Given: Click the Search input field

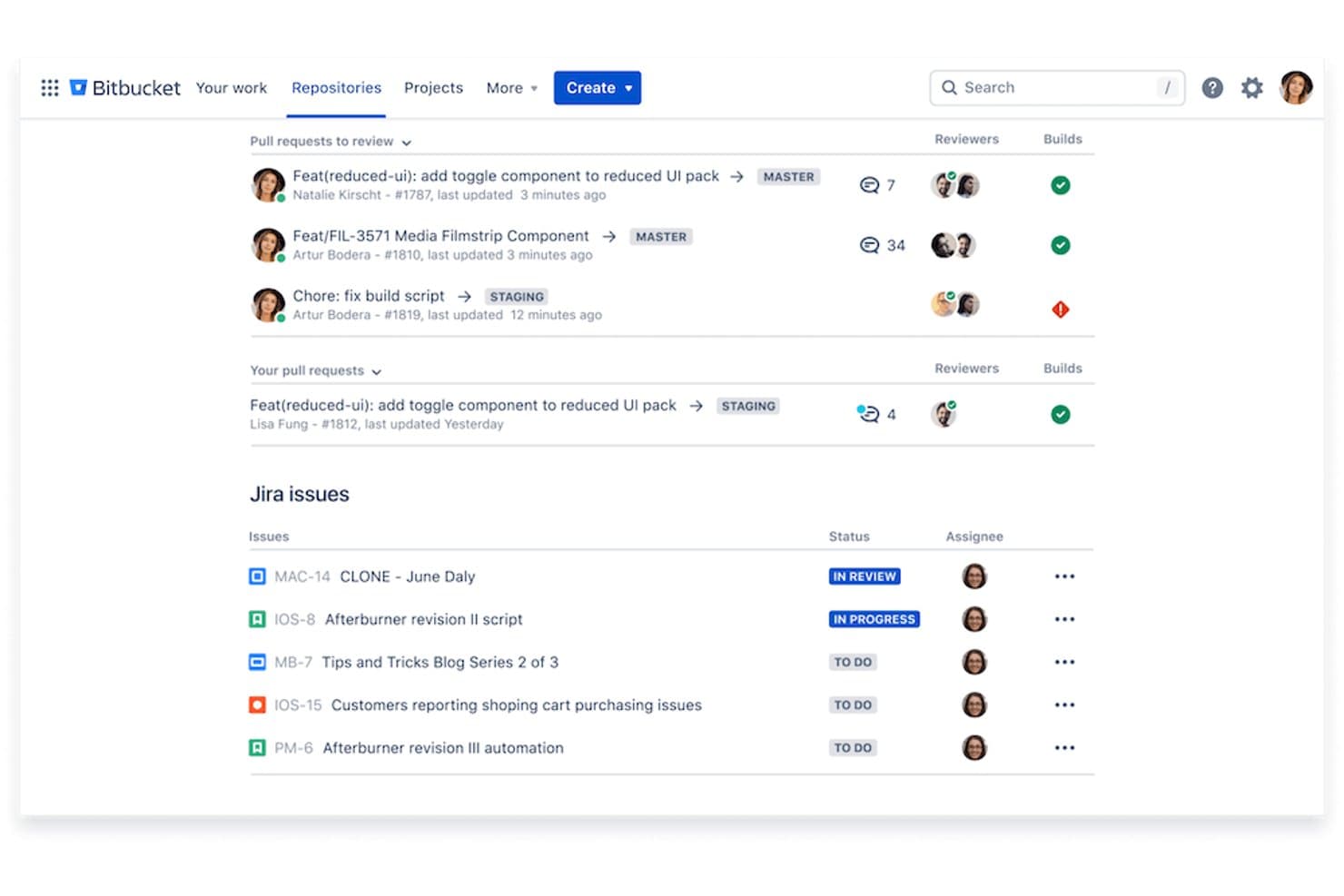Looking at the screenshot, I should [x=1057, y=88].
